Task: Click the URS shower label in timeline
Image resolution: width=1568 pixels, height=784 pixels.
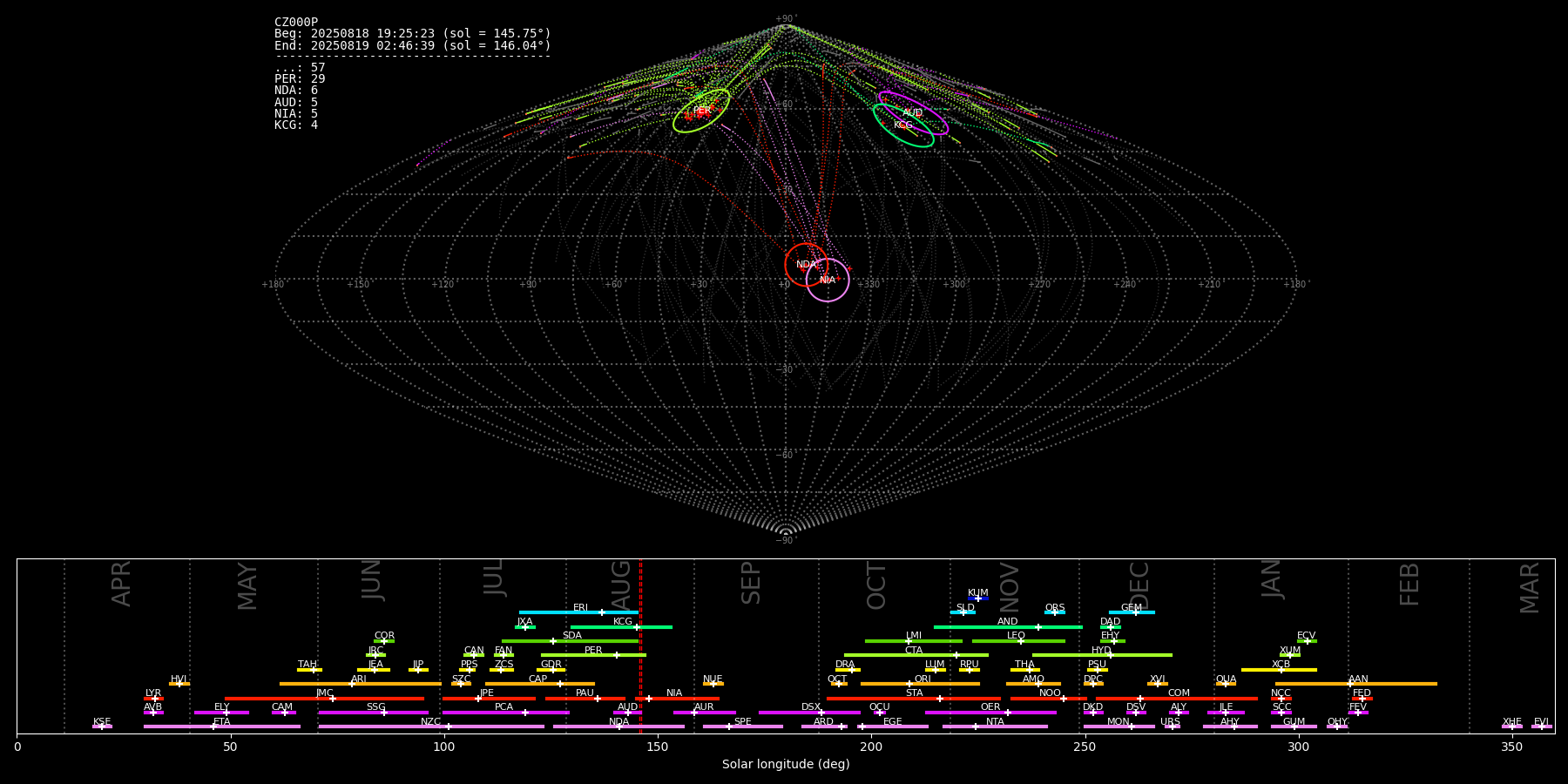Action: [x=1170, y=722]
